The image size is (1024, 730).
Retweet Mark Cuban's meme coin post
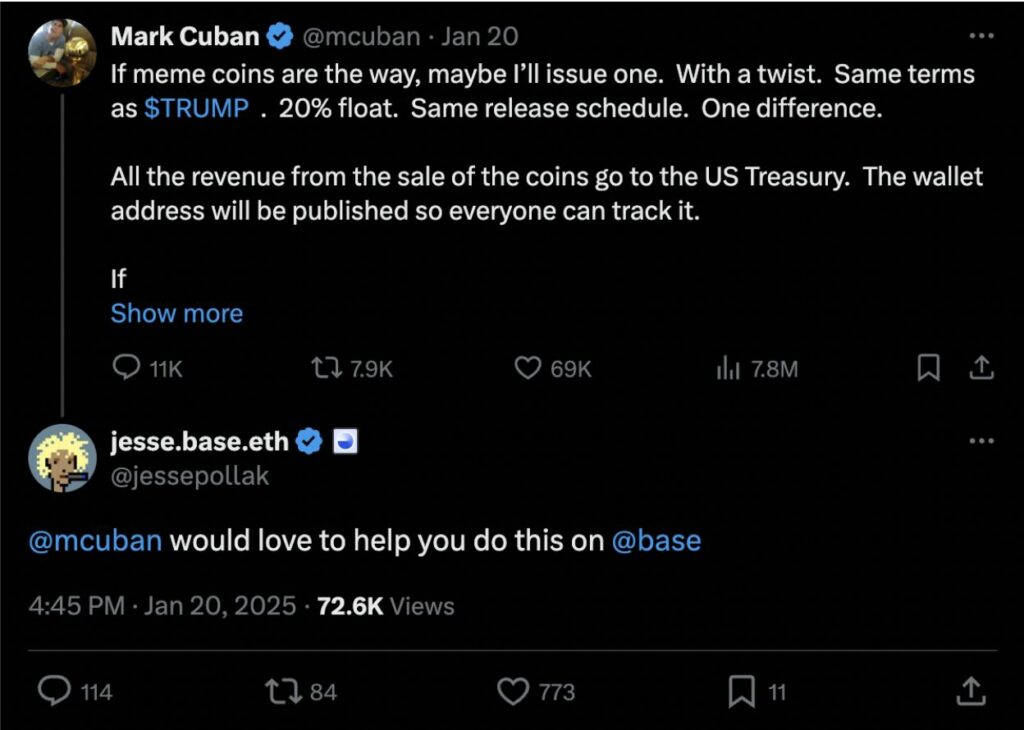[323, 369]
